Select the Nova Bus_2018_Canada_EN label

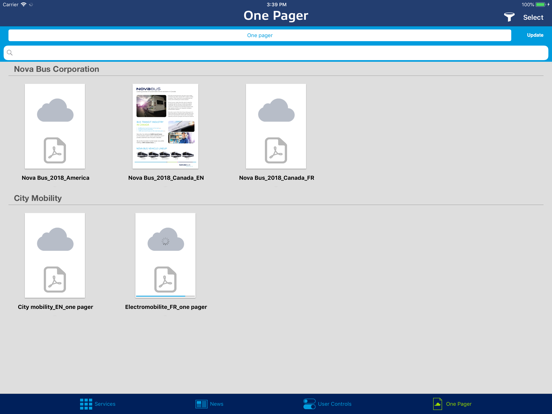click(x=166, y=178)
